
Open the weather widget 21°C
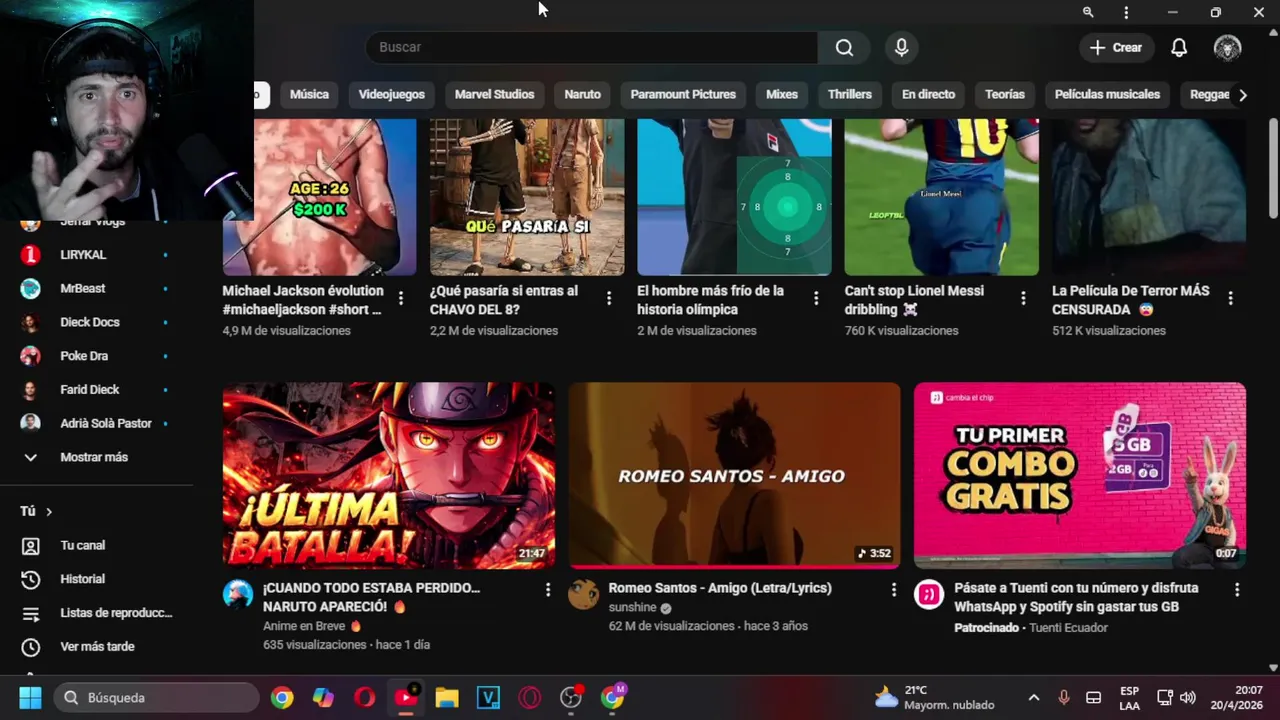[934, 697]
